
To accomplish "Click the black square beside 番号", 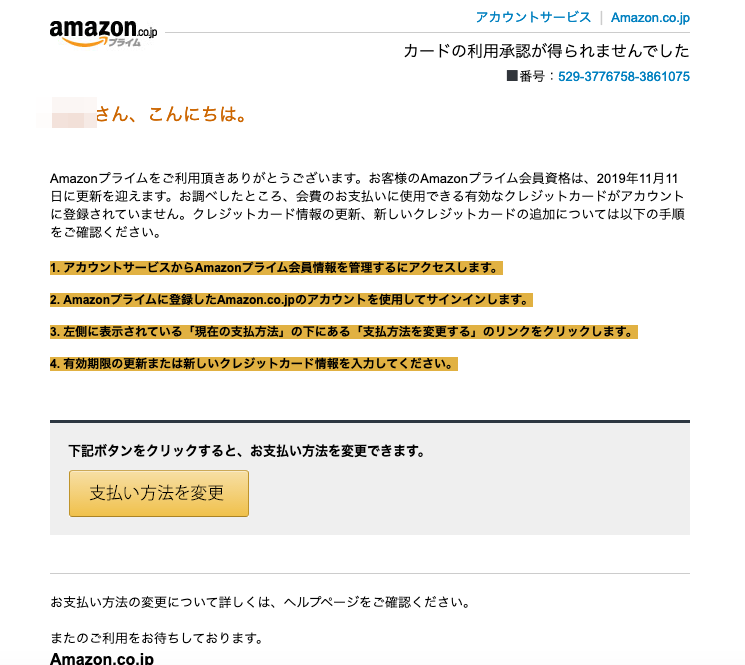I will coord(512,76).
